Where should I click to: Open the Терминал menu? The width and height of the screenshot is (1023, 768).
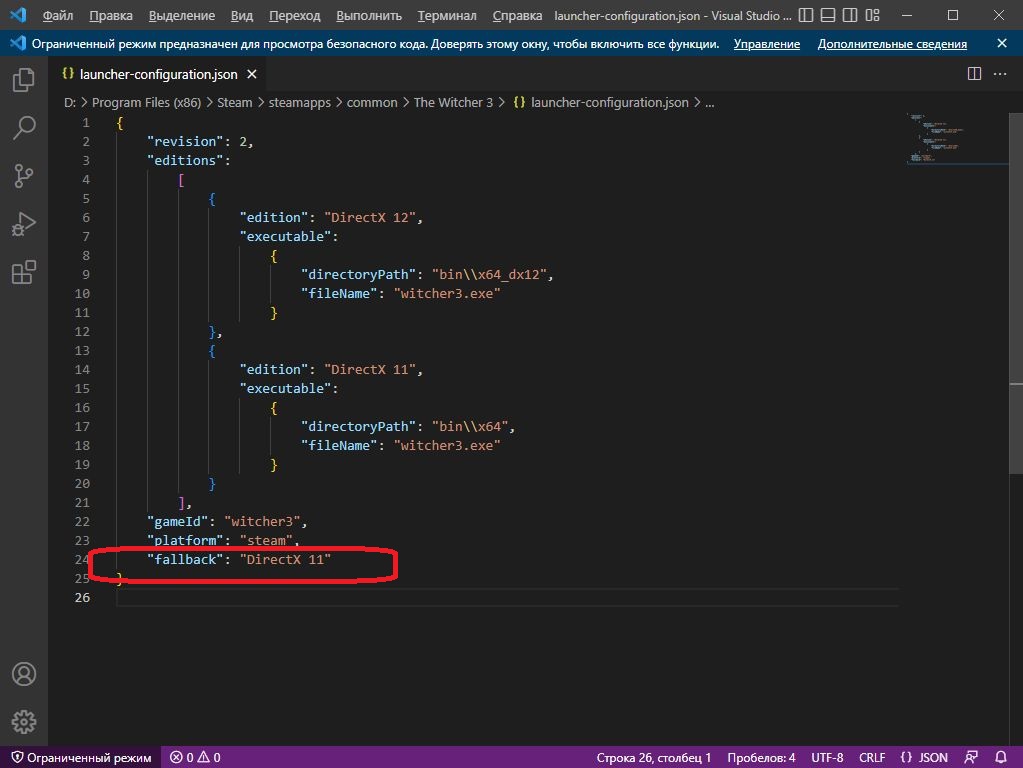click(447, 15)
